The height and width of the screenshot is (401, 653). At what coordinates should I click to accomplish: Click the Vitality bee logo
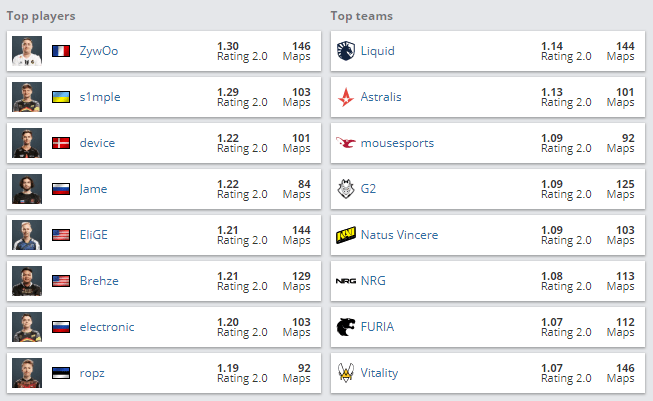pos(345,373)
